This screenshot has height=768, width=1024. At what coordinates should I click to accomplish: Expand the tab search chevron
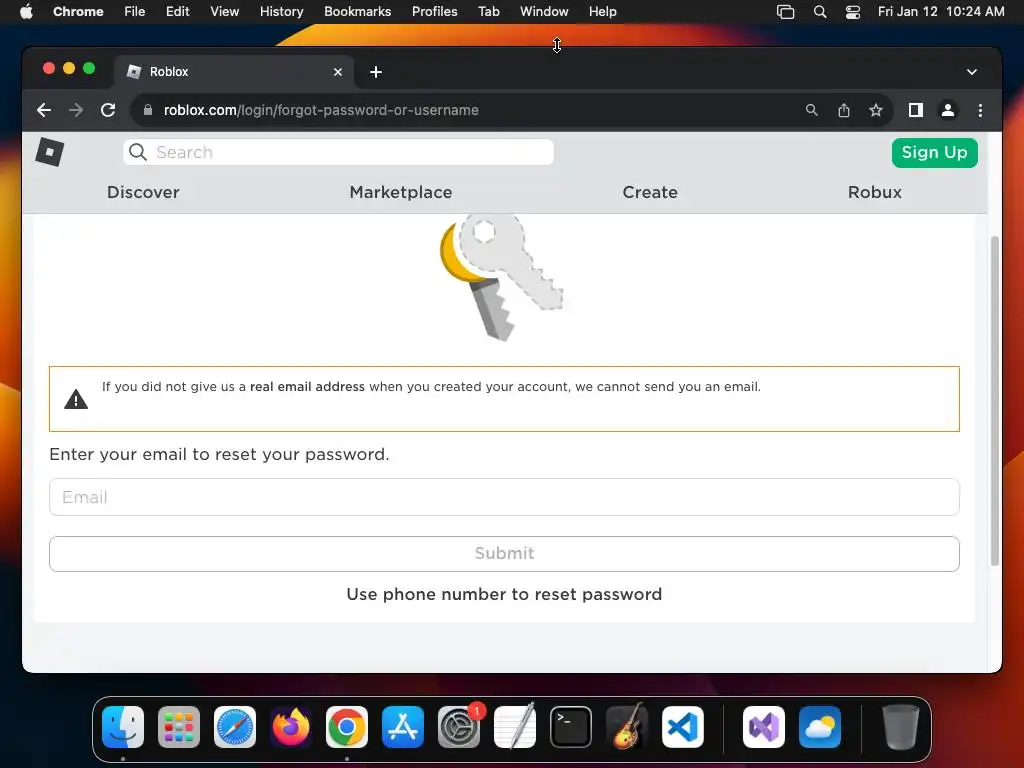972,72
